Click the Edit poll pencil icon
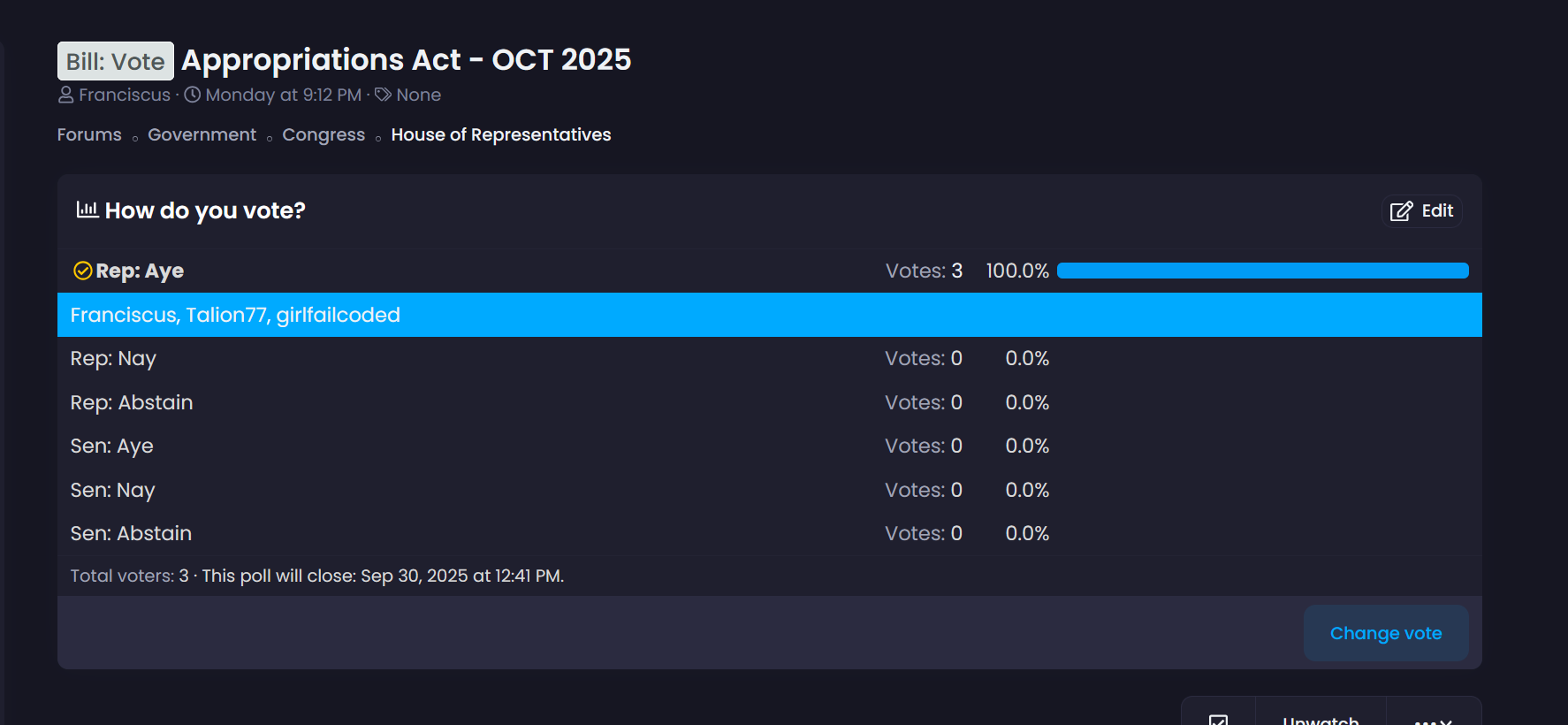This screenshot has height=725, width=1568. (1401, 211)
